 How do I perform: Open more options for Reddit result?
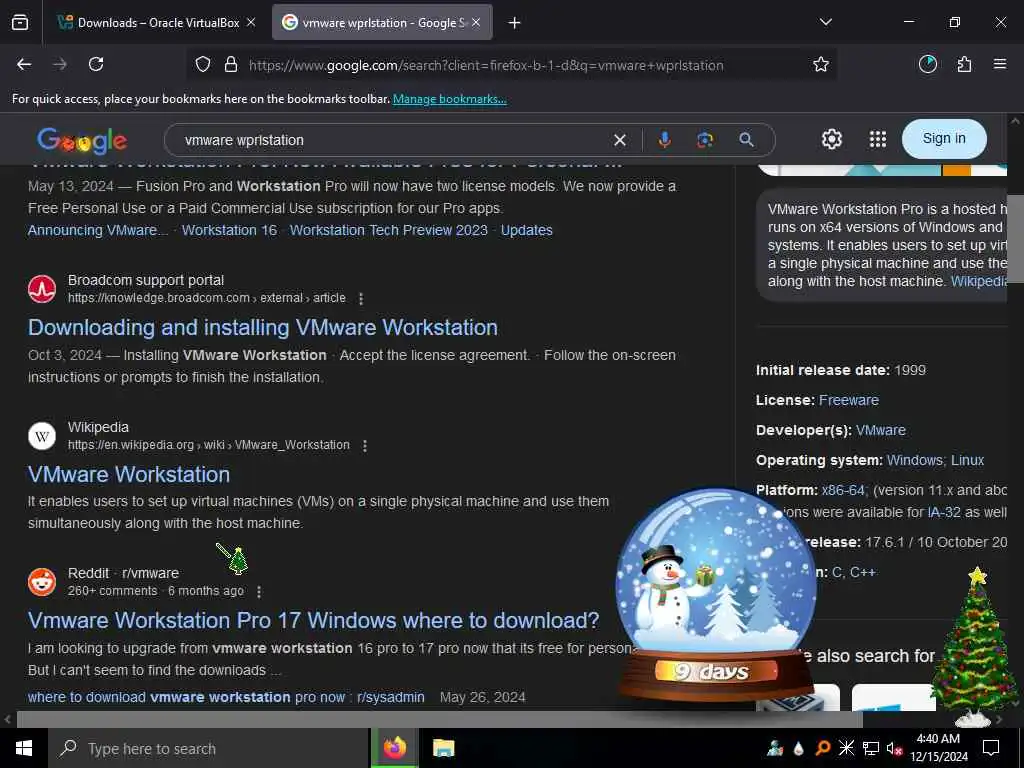[x=259, y=592]
